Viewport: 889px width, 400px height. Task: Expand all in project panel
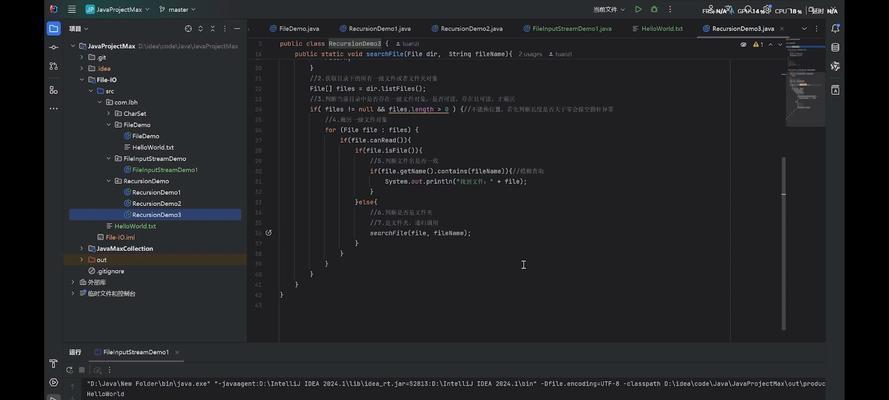click(x=201, y=28)
